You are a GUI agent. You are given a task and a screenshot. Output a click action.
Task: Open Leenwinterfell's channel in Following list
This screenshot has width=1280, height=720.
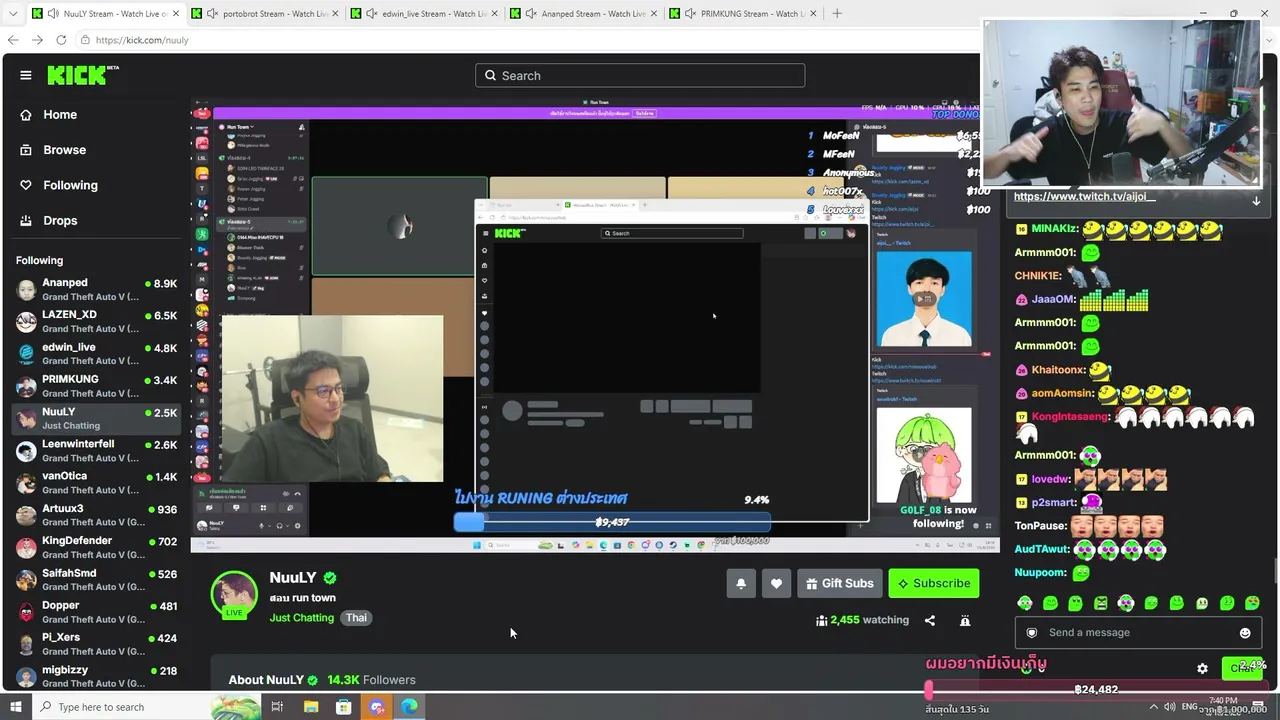[x=96, y=451]
